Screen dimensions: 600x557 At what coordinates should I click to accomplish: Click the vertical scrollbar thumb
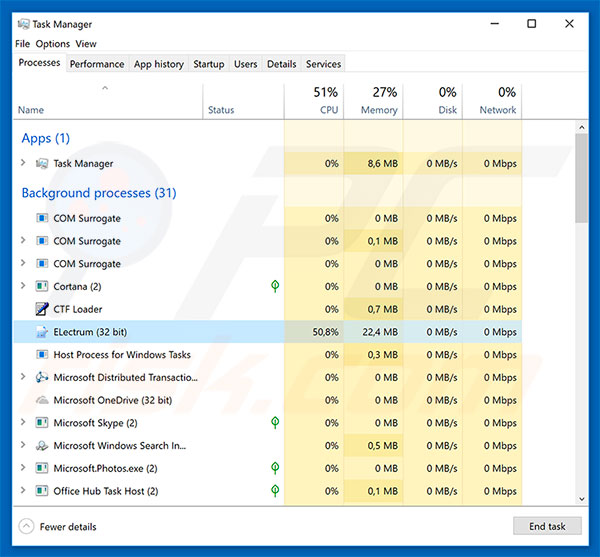[x=582, y=178]
